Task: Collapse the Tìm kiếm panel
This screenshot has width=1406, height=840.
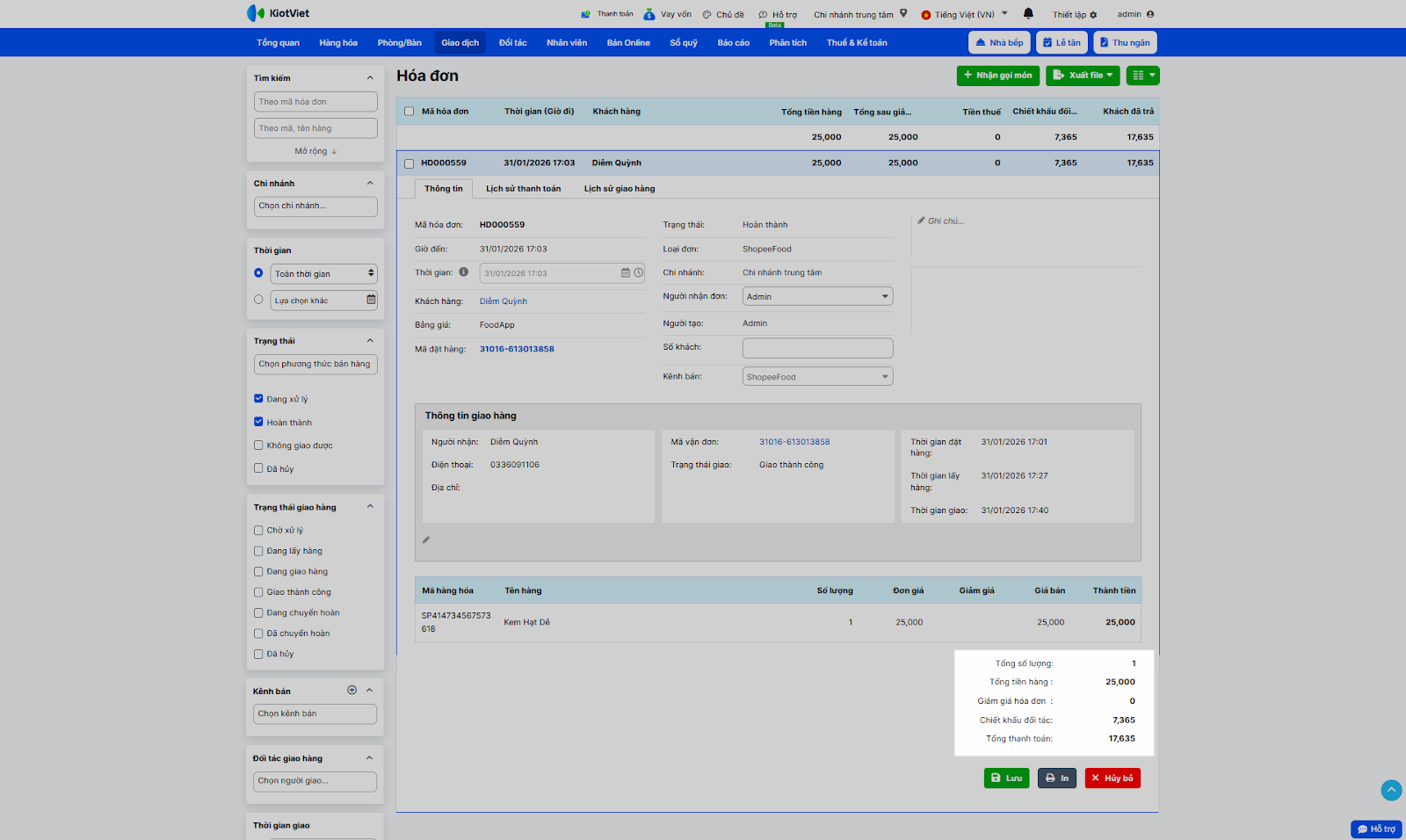Action: click(370, 78)
